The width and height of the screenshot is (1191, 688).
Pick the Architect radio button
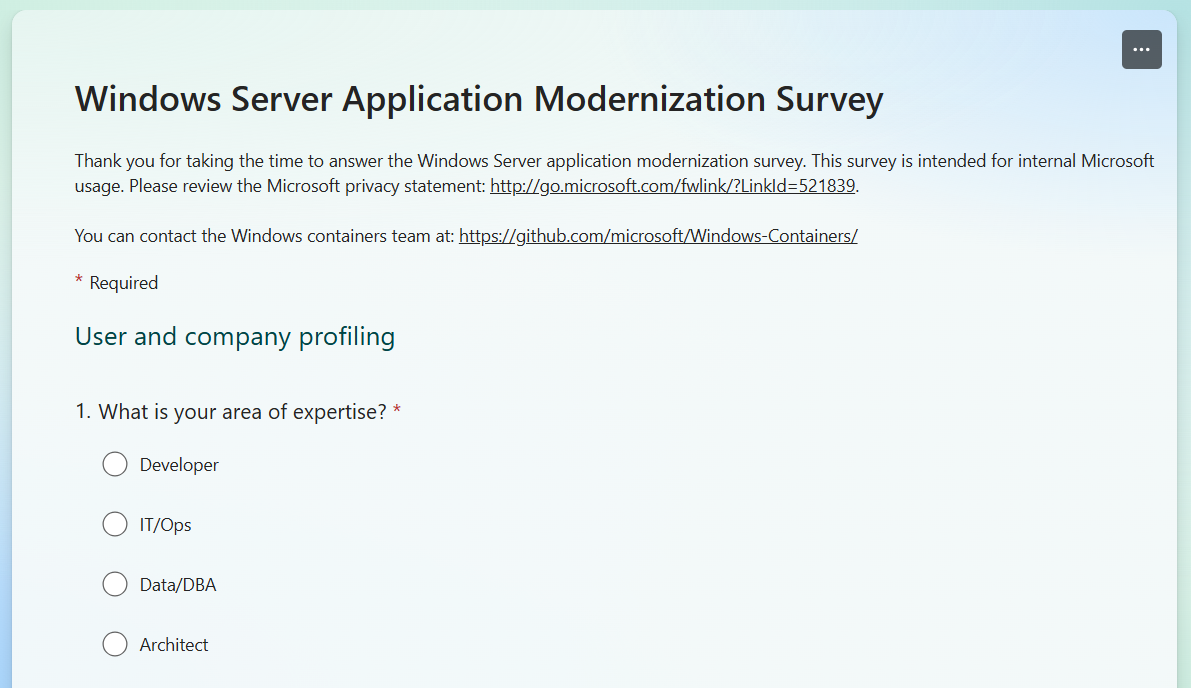click(x=114, y=644)
